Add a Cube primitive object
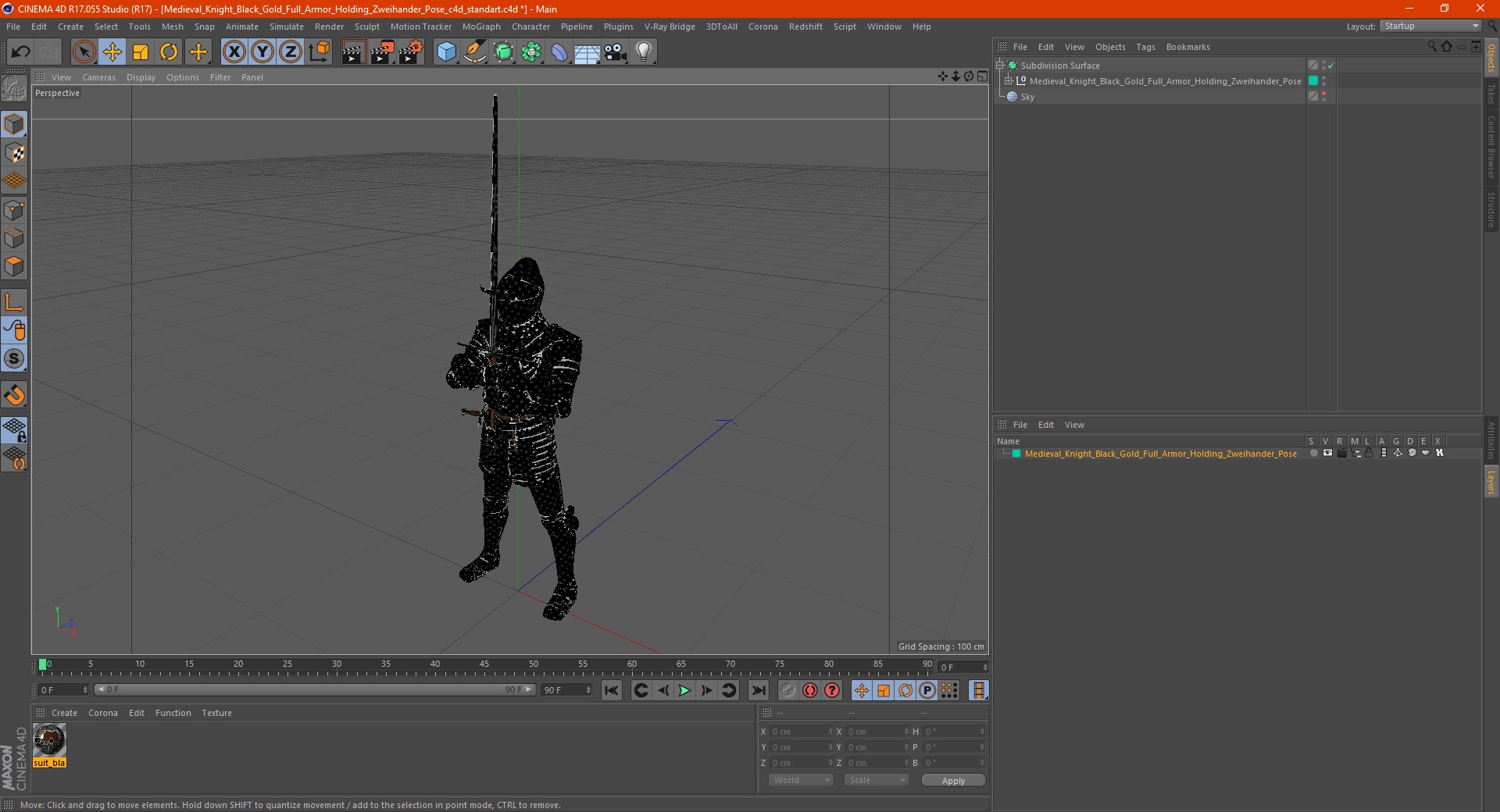Screen dimensions: 1500x812 click(x=446, y=52)
